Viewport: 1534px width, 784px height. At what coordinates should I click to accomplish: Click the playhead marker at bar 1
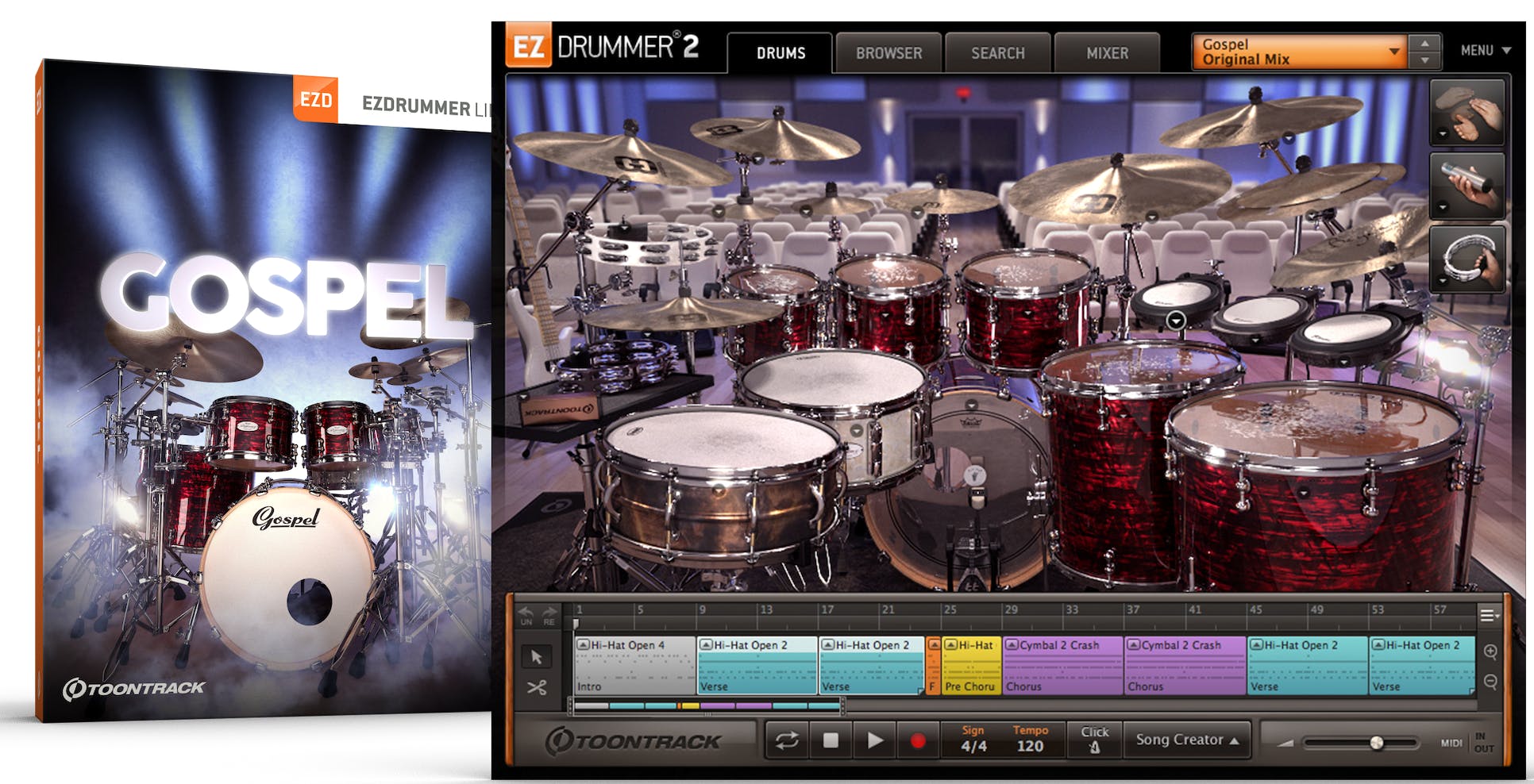[x=576, y=624]
